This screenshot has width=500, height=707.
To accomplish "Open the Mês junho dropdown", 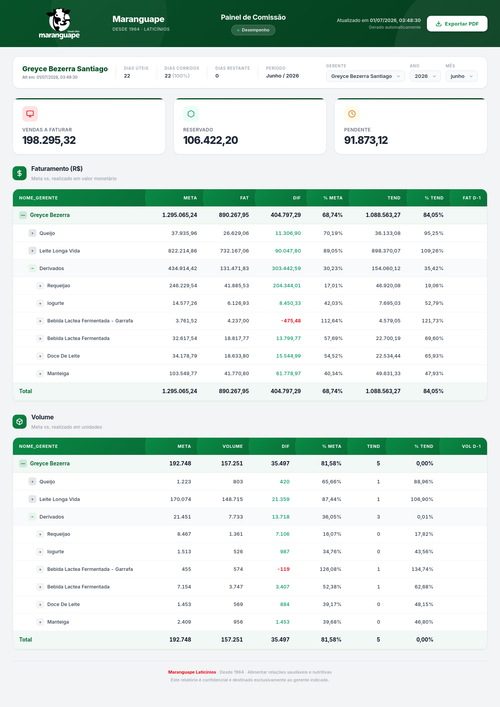I will [461, 76].
